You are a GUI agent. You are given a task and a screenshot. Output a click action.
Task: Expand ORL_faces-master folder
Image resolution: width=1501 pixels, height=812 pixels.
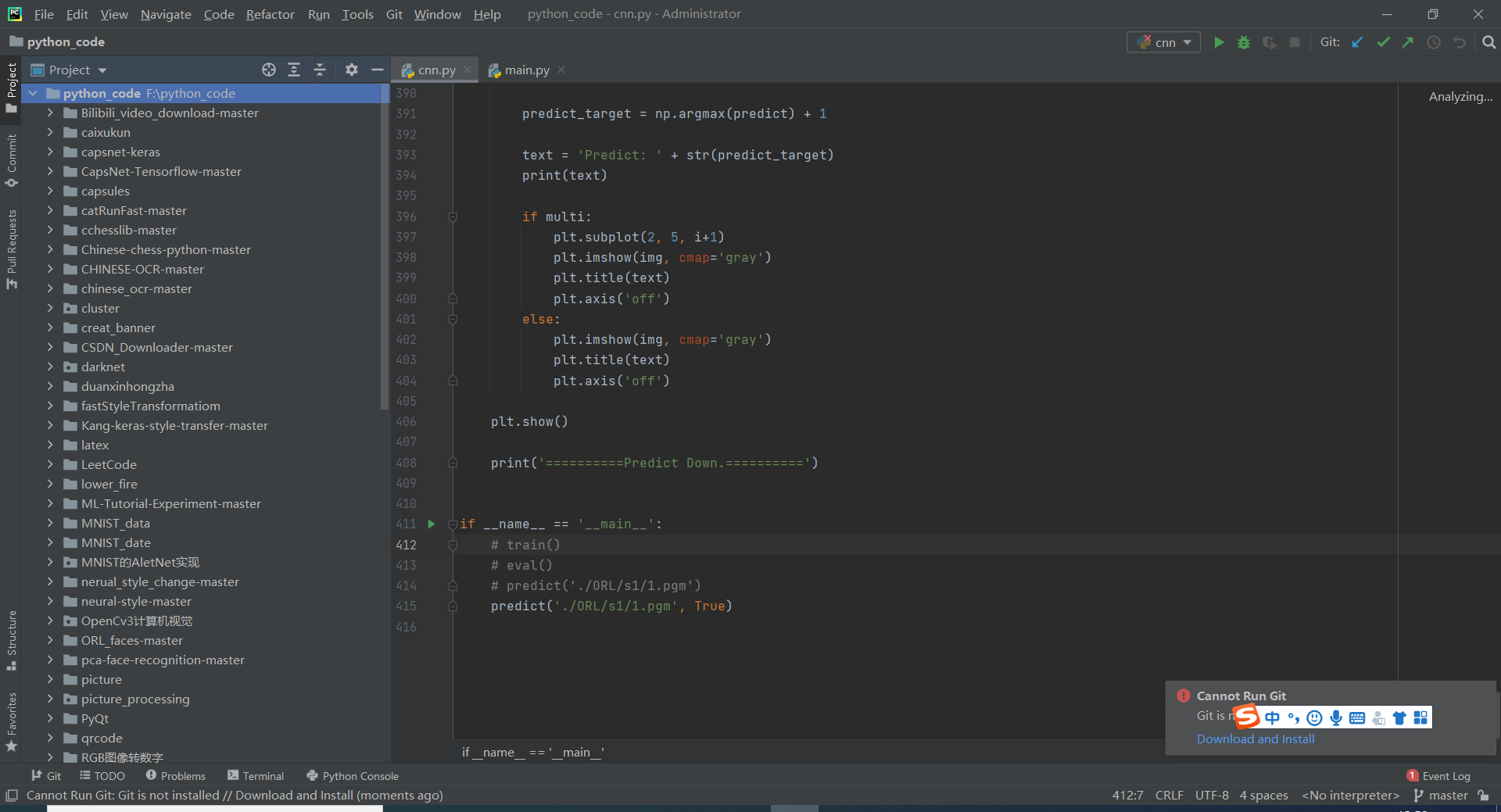tap(50, 640)
